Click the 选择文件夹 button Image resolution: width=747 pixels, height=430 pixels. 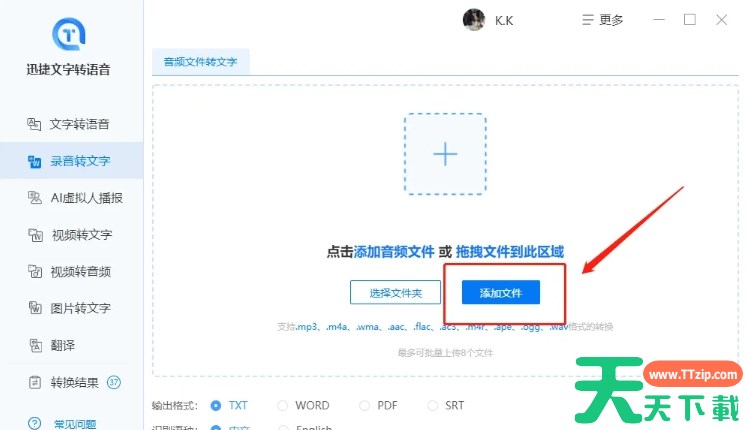click(395, 292)
